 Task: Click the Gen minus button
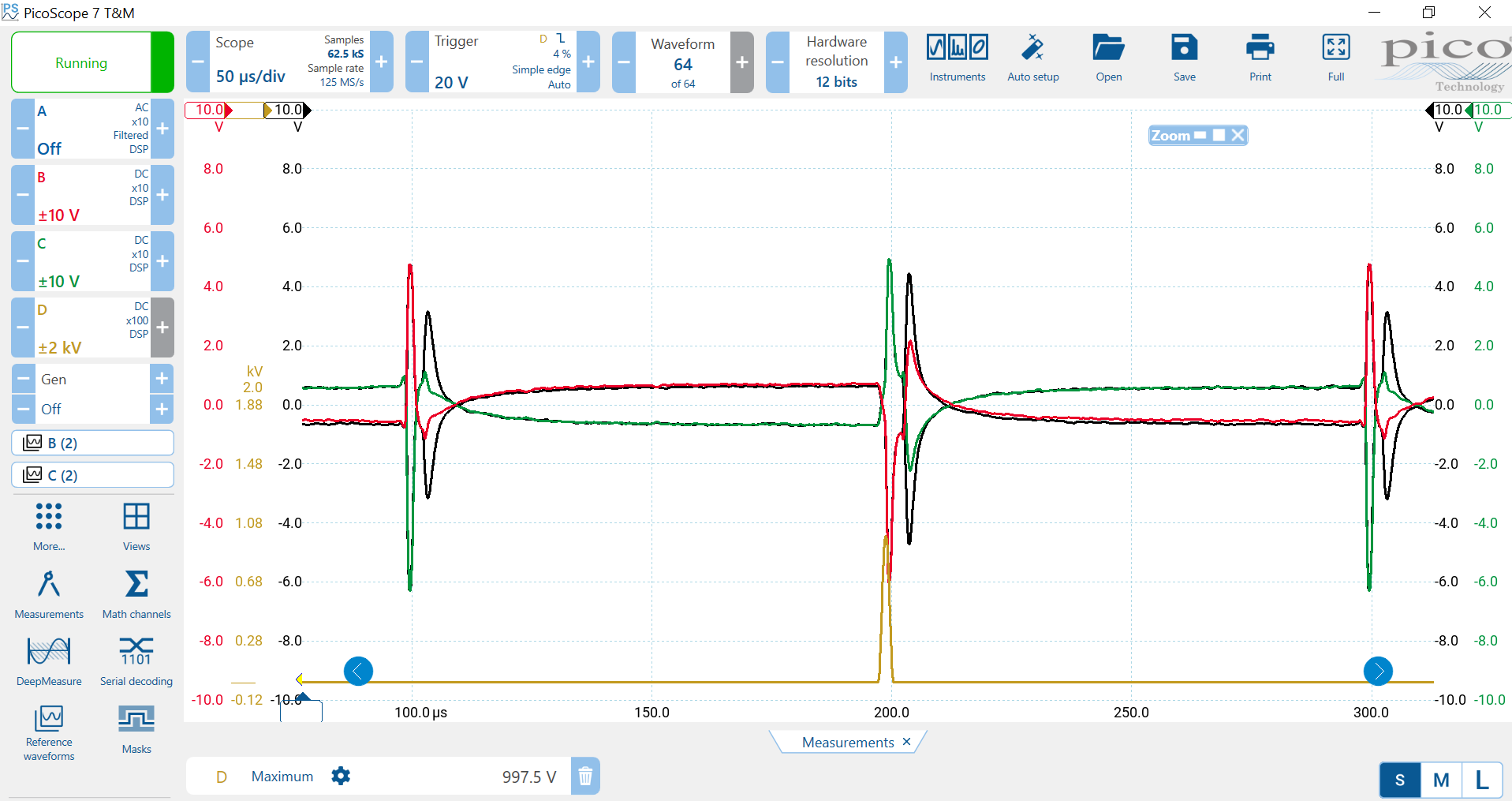coord(23,379)
